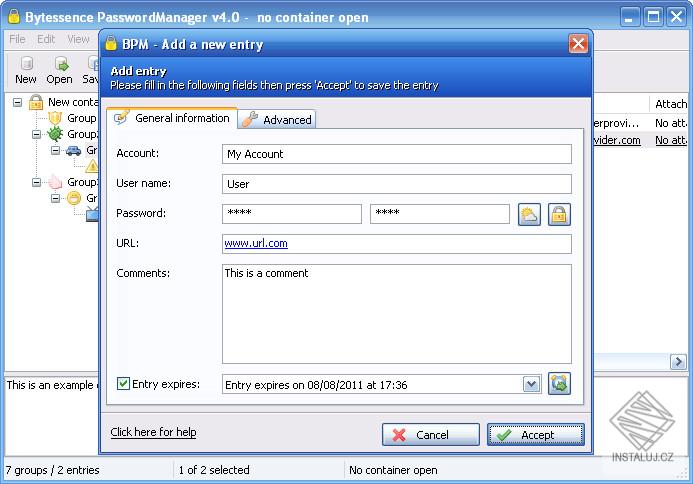Click the New container padlock tree icon

click(x=36, y=102)
